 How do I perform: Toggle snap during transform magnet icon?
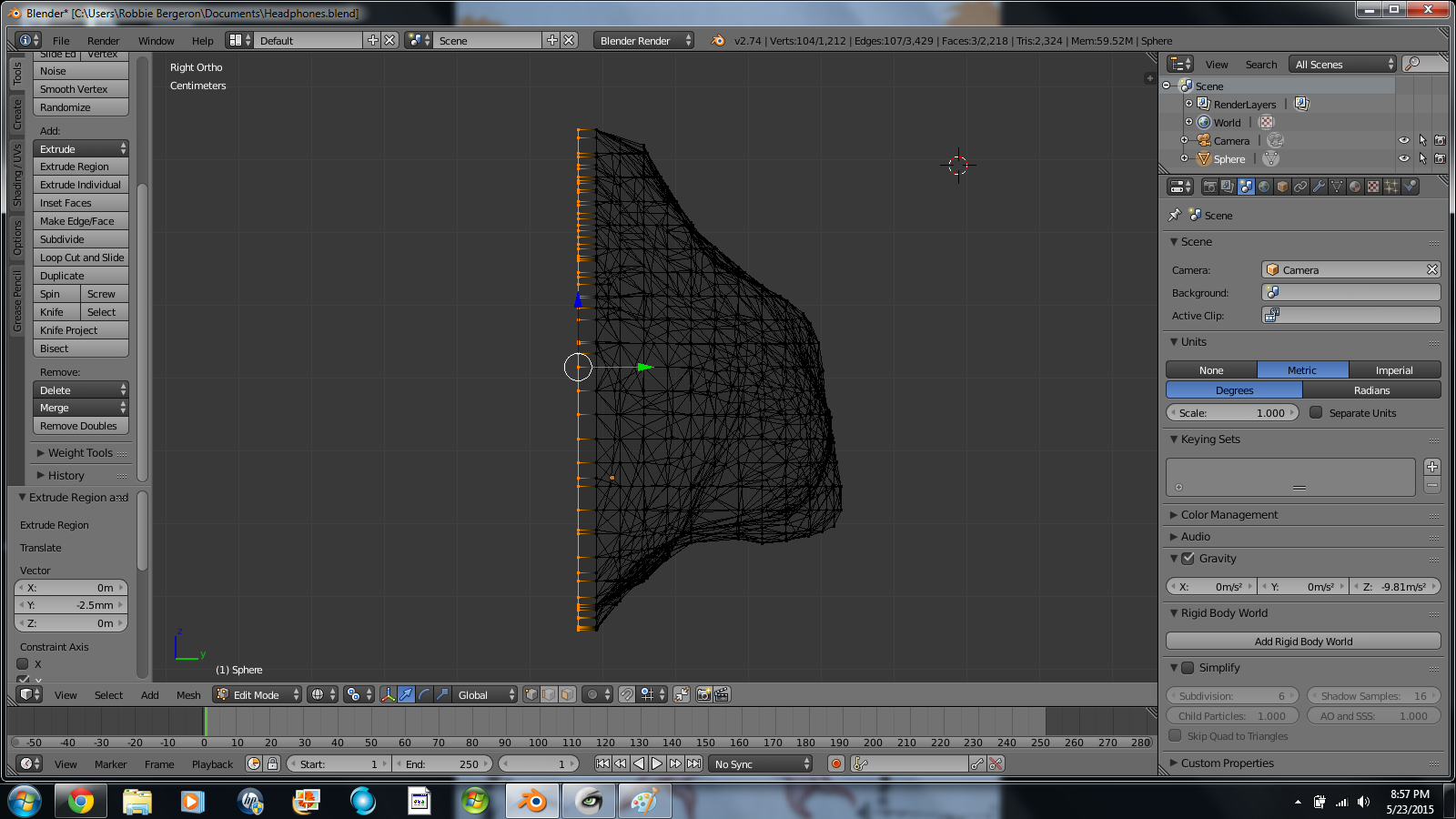(627, 694)
